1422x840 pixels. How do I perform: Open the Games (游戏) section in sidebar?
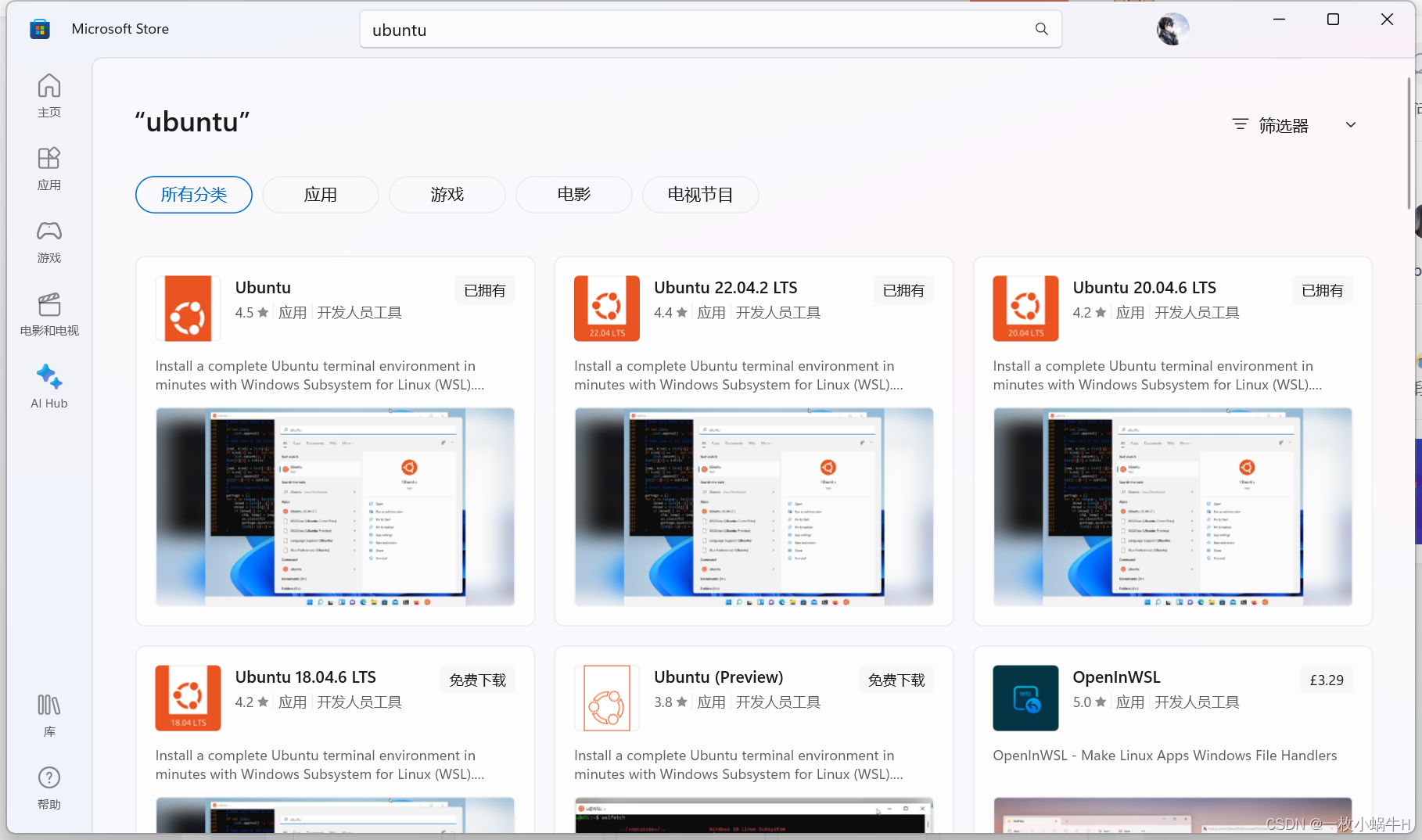pyautogui.click(x=49, y=241)
